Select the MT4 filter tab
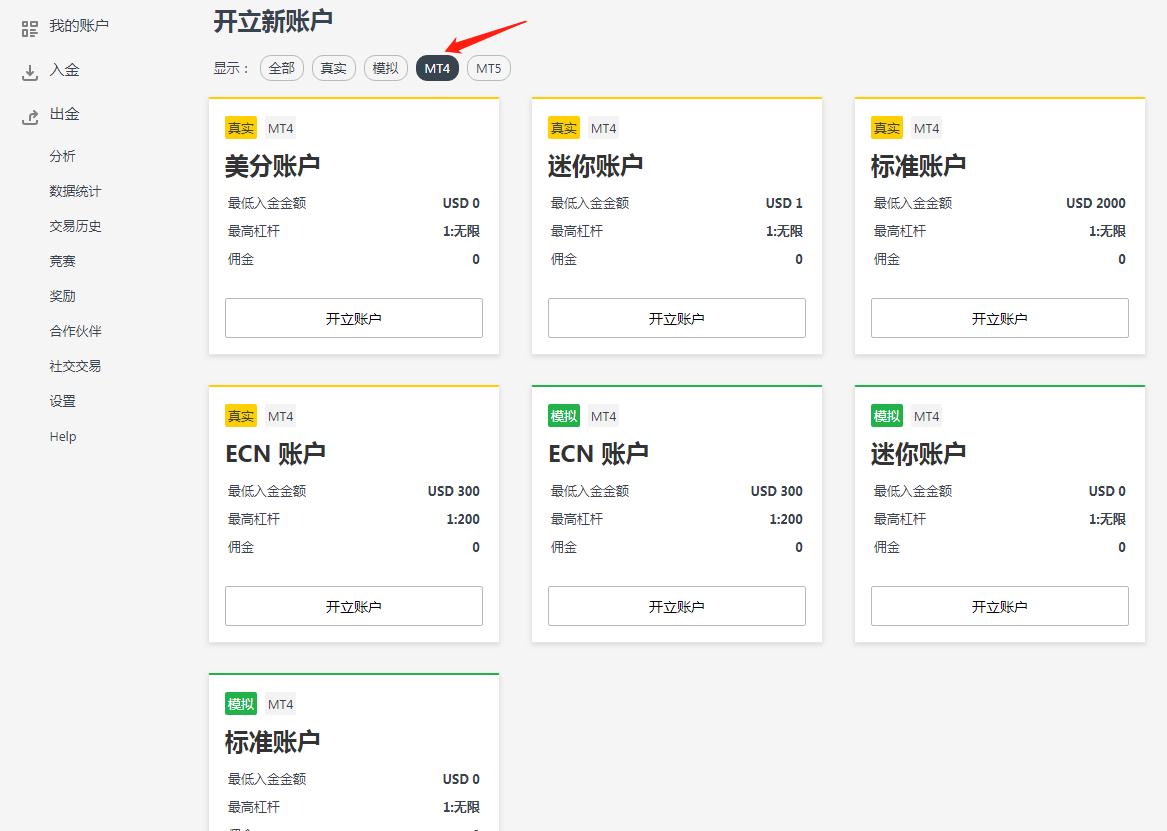 437,68
